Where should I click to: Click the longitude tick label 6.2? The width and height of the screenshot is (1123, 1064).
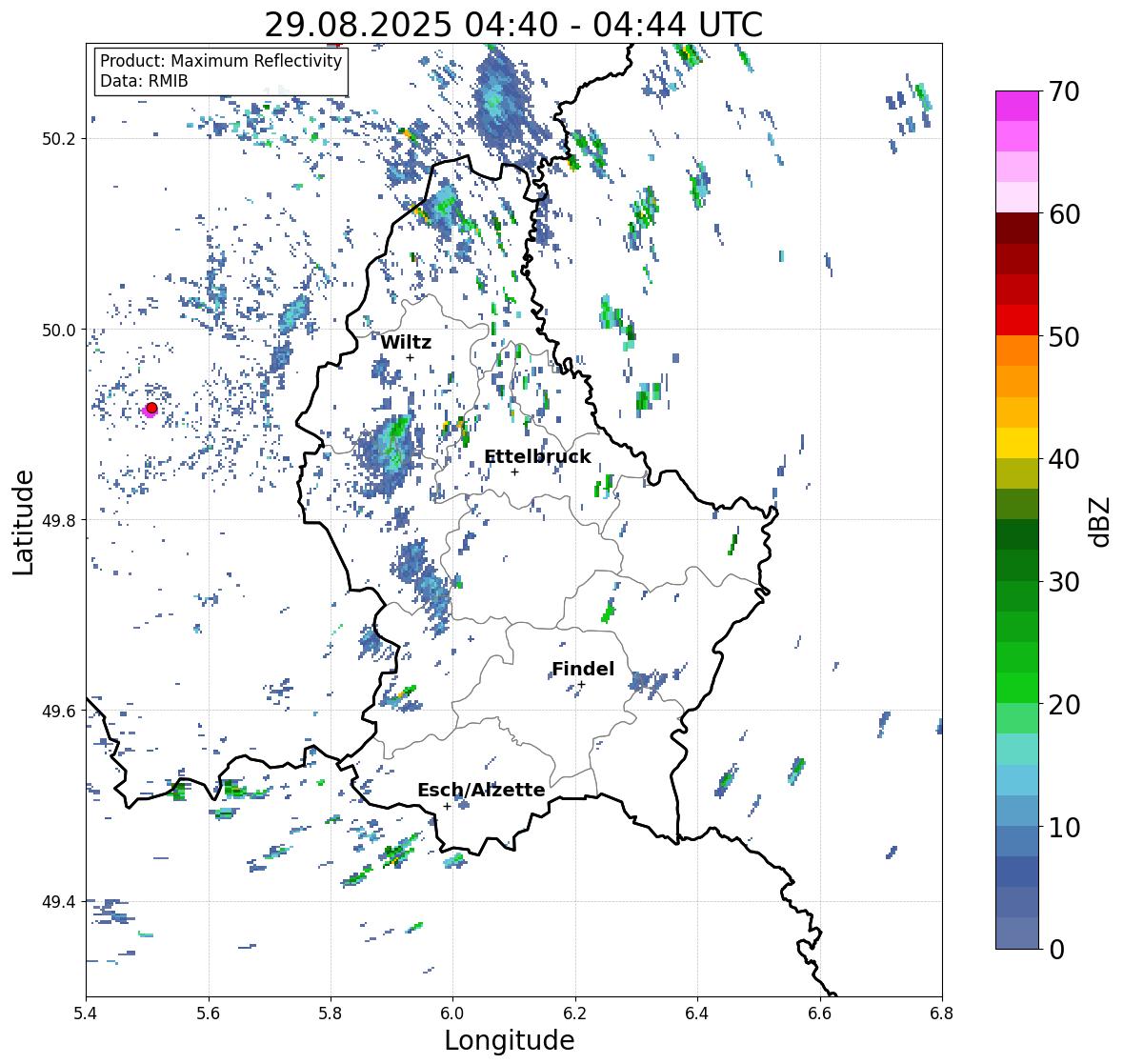click(x=575, y=1013)
